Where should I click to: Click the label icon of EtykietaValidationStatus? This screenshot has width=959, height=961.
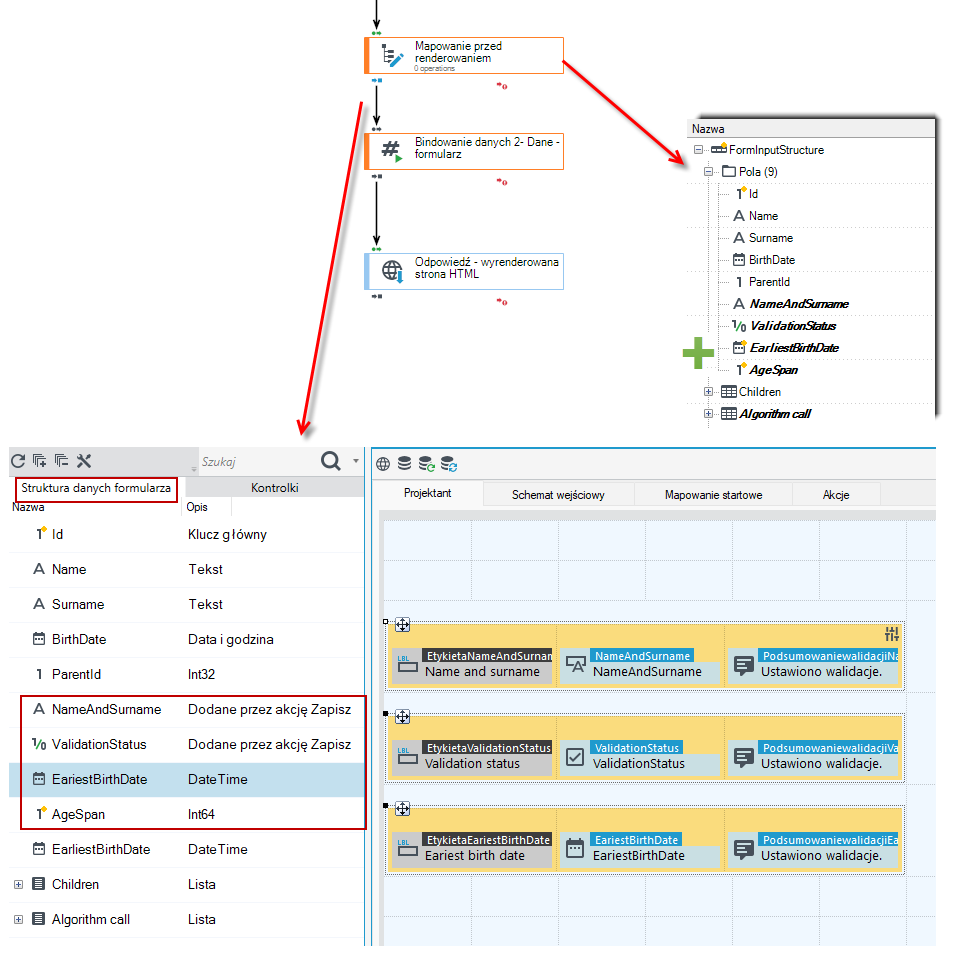pos(407,757)
